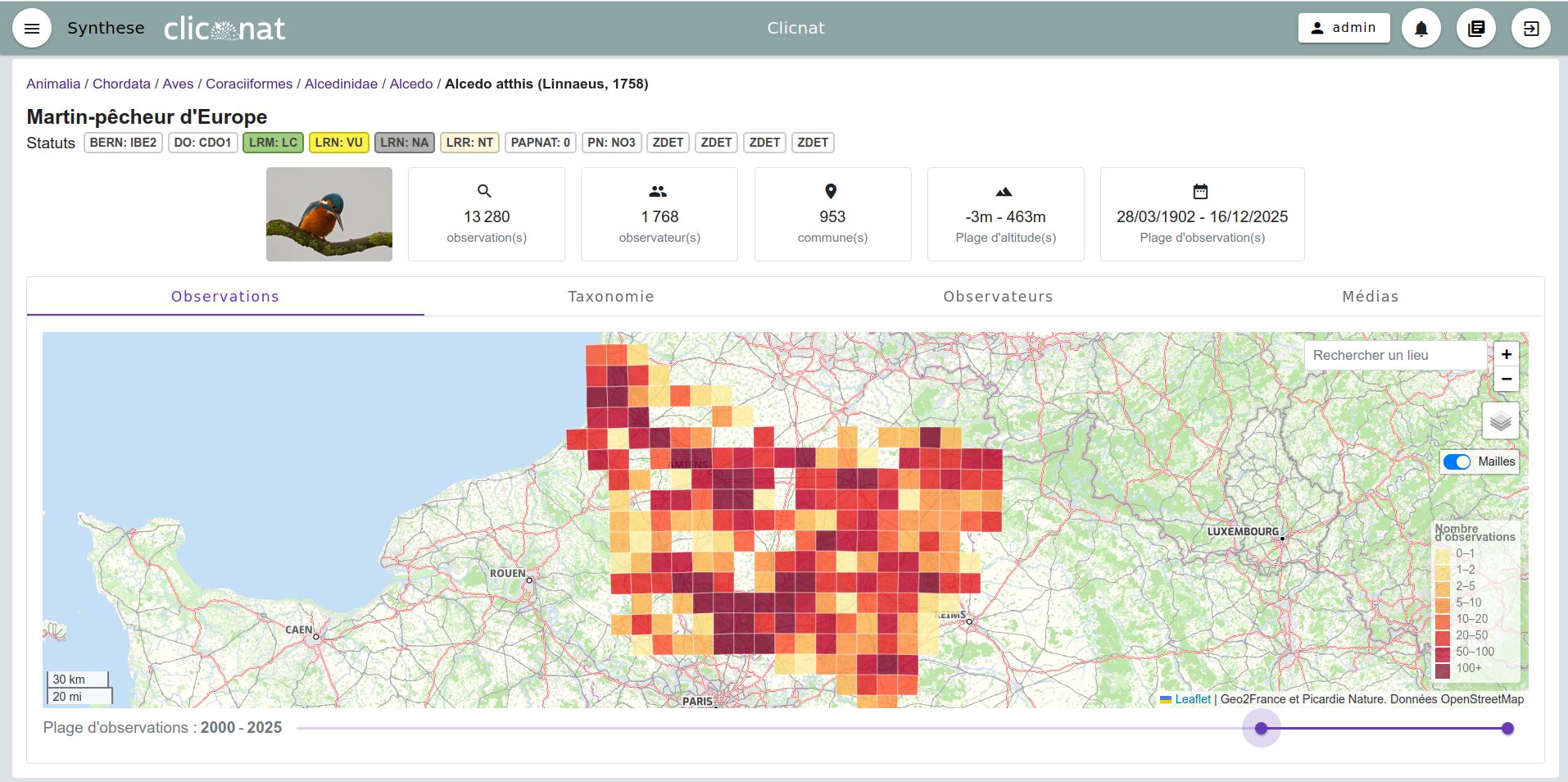Select the Médias tab
1568x782 pixels.
coord(1370,297)
